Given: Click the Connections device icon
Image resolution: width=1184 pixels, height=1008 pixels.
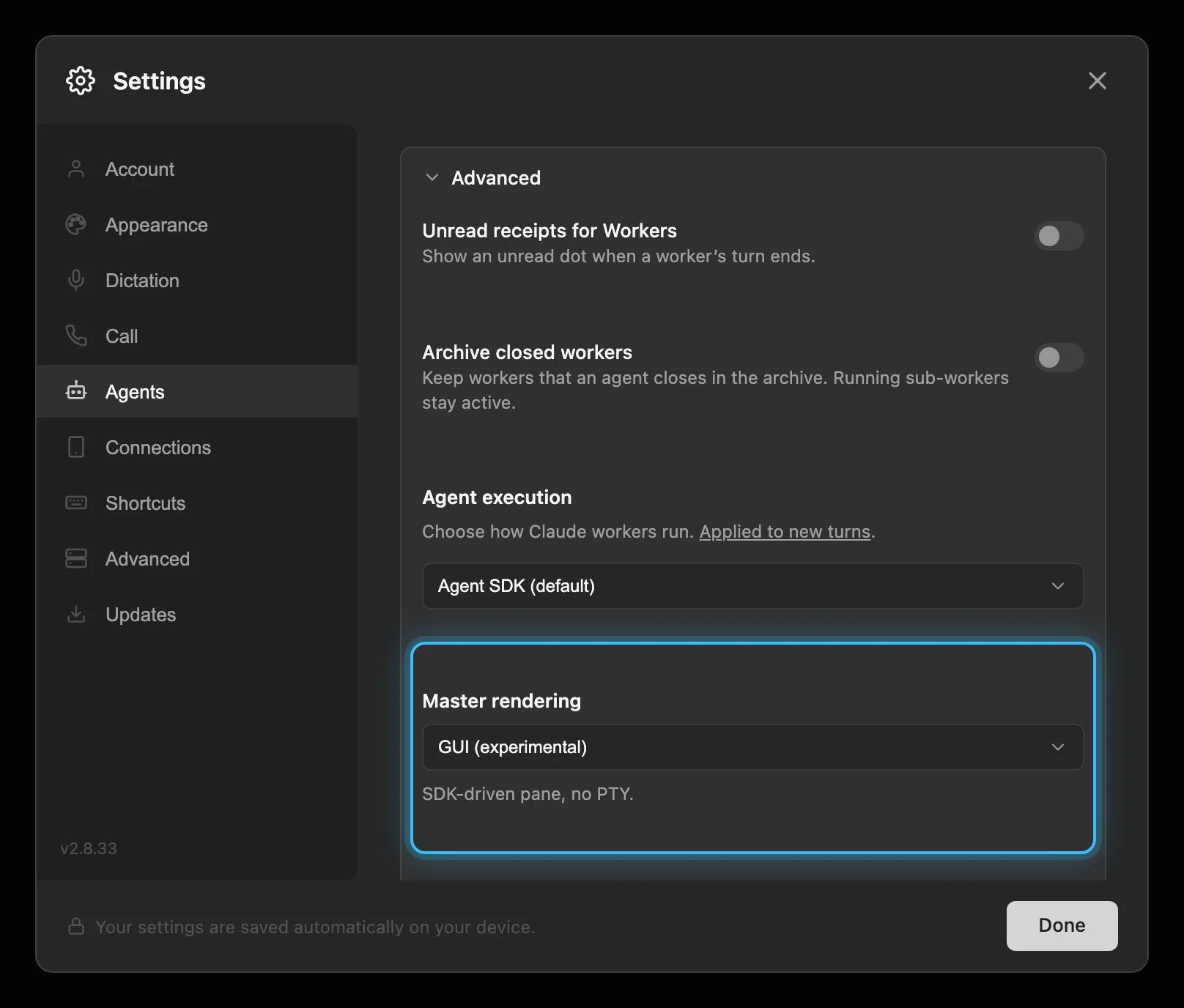Looking at the screenshot, I should (76, 447).
